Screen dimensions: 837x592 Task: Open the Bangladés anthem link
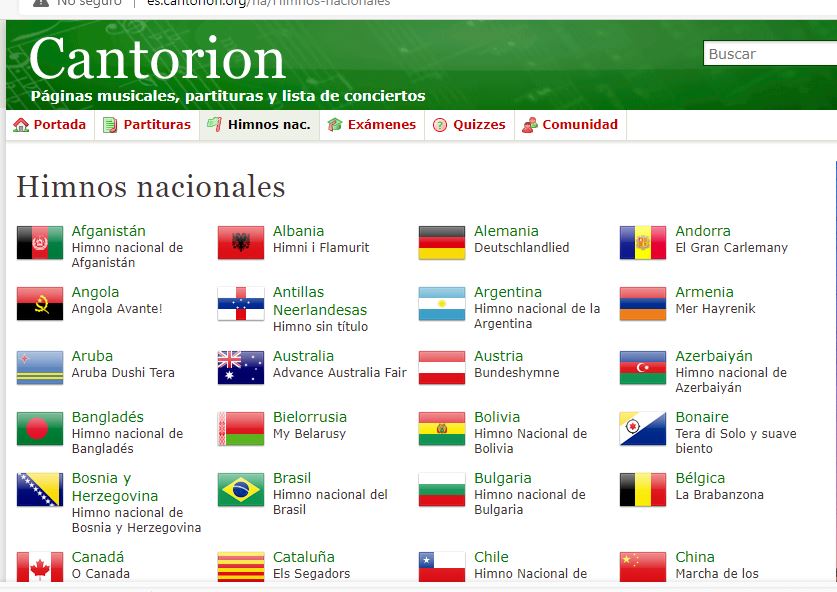pyautogui.click(x=107, y=417)
